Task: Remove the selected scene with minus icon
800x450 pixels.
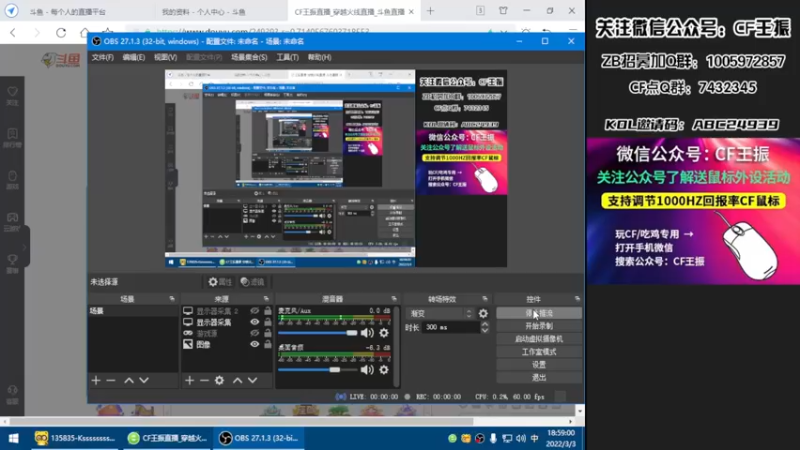Action: (111, 380)
